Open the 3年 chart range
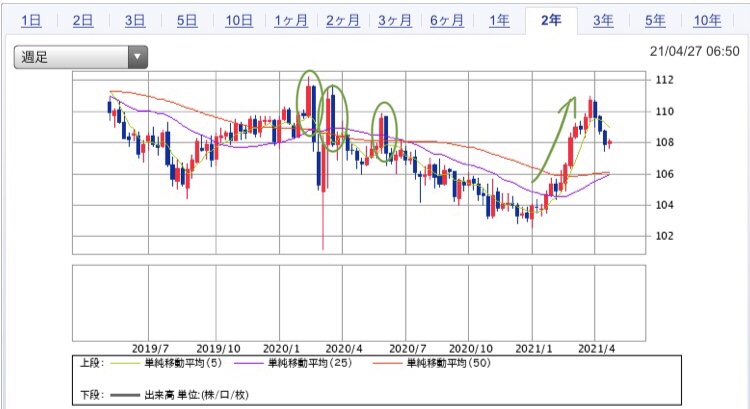750x409 pixels. pyautogui.click(x=603, y=21)
